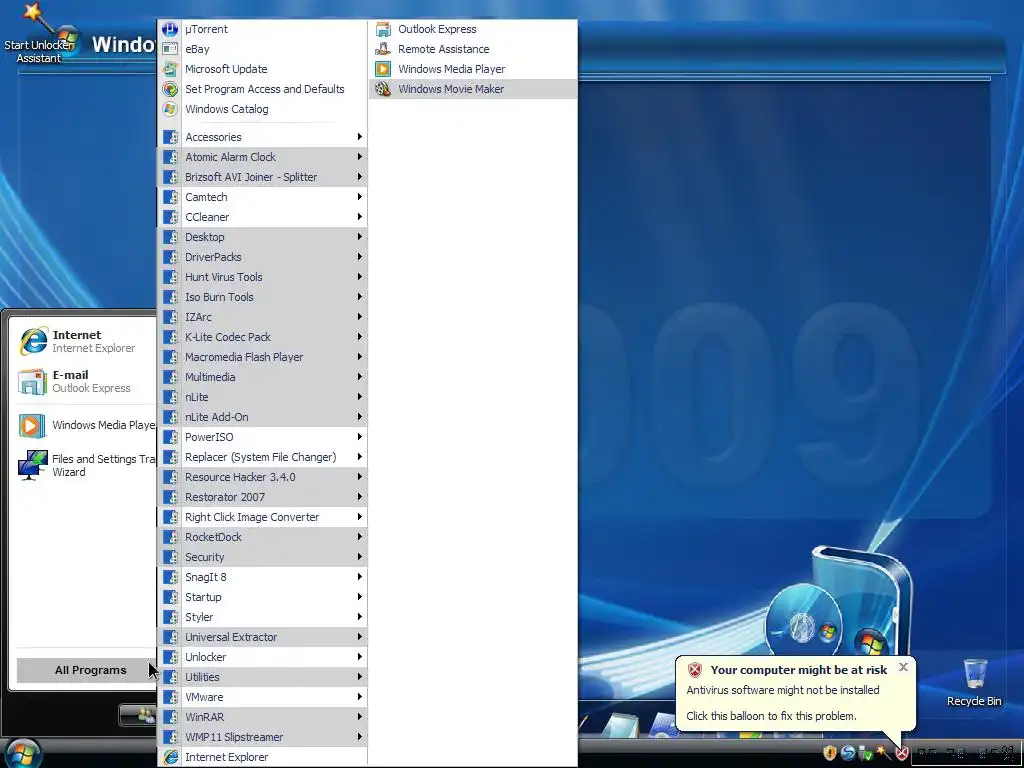Viewport: 1024px width, 768px height.
Task: Open µTorrent from the programs list
Action: (262, 29)
